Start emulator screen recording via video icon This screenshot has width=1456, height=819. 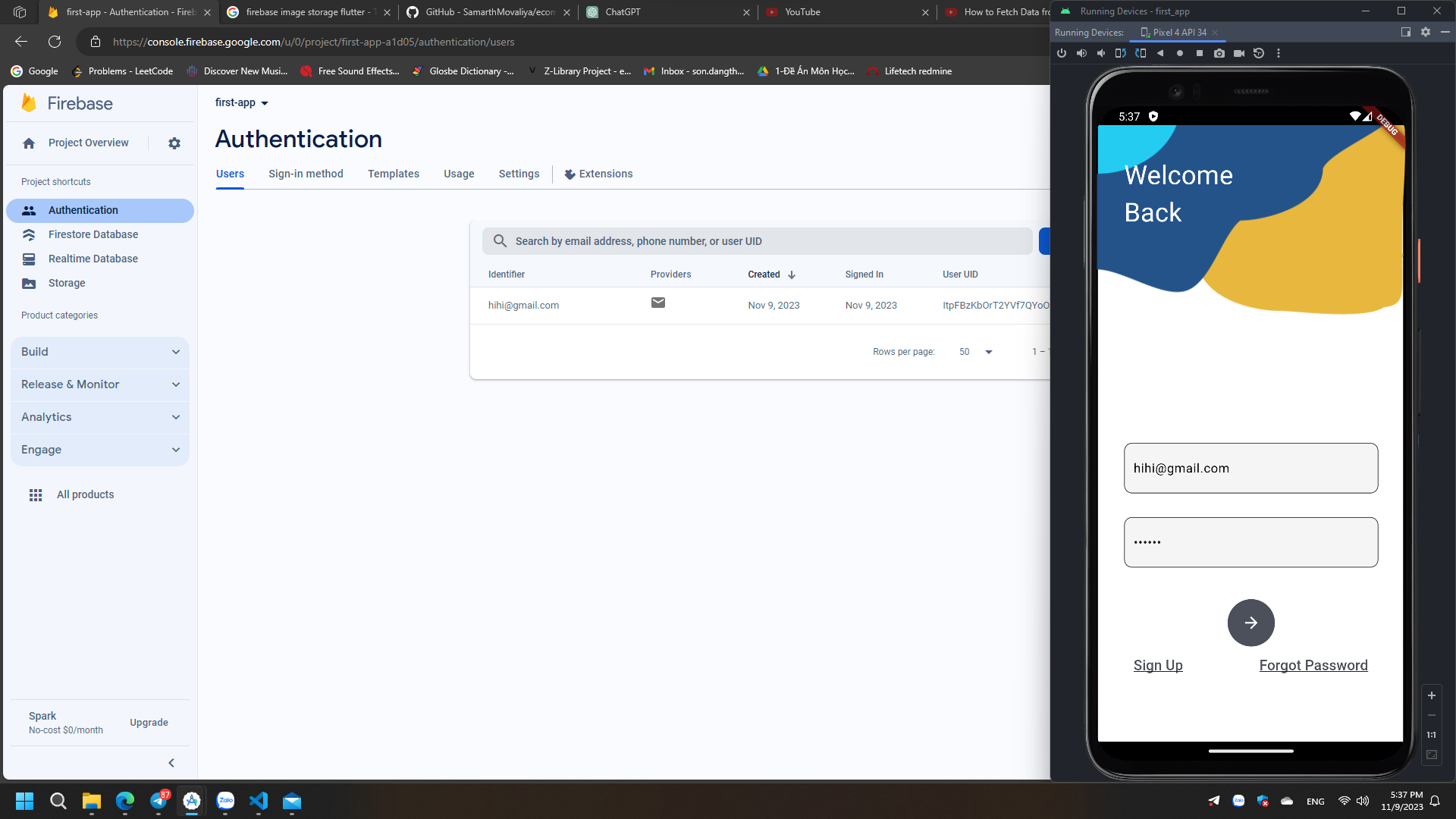point(1239,53)
